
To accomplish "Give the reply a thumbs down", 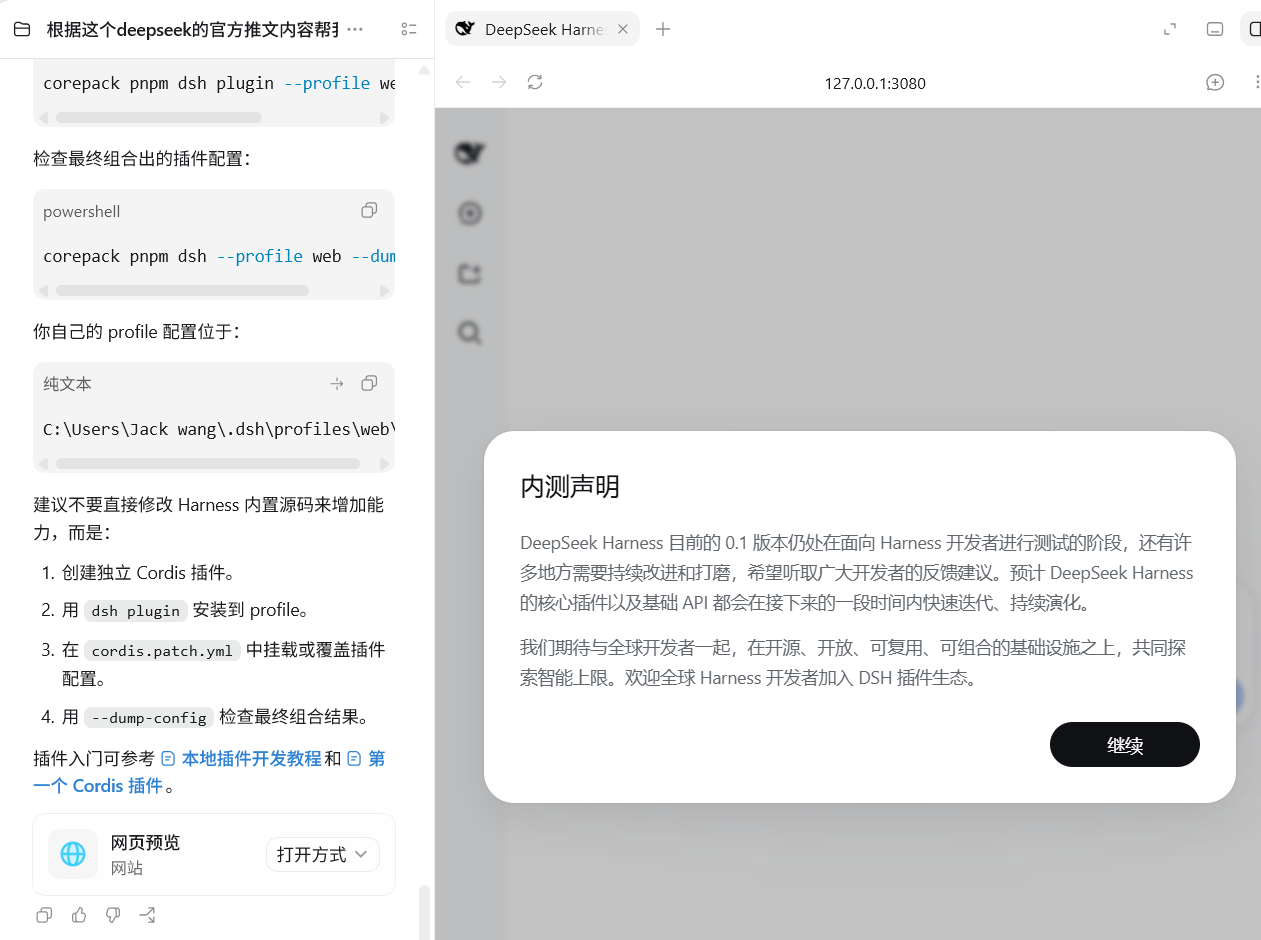I will point(113,915).
